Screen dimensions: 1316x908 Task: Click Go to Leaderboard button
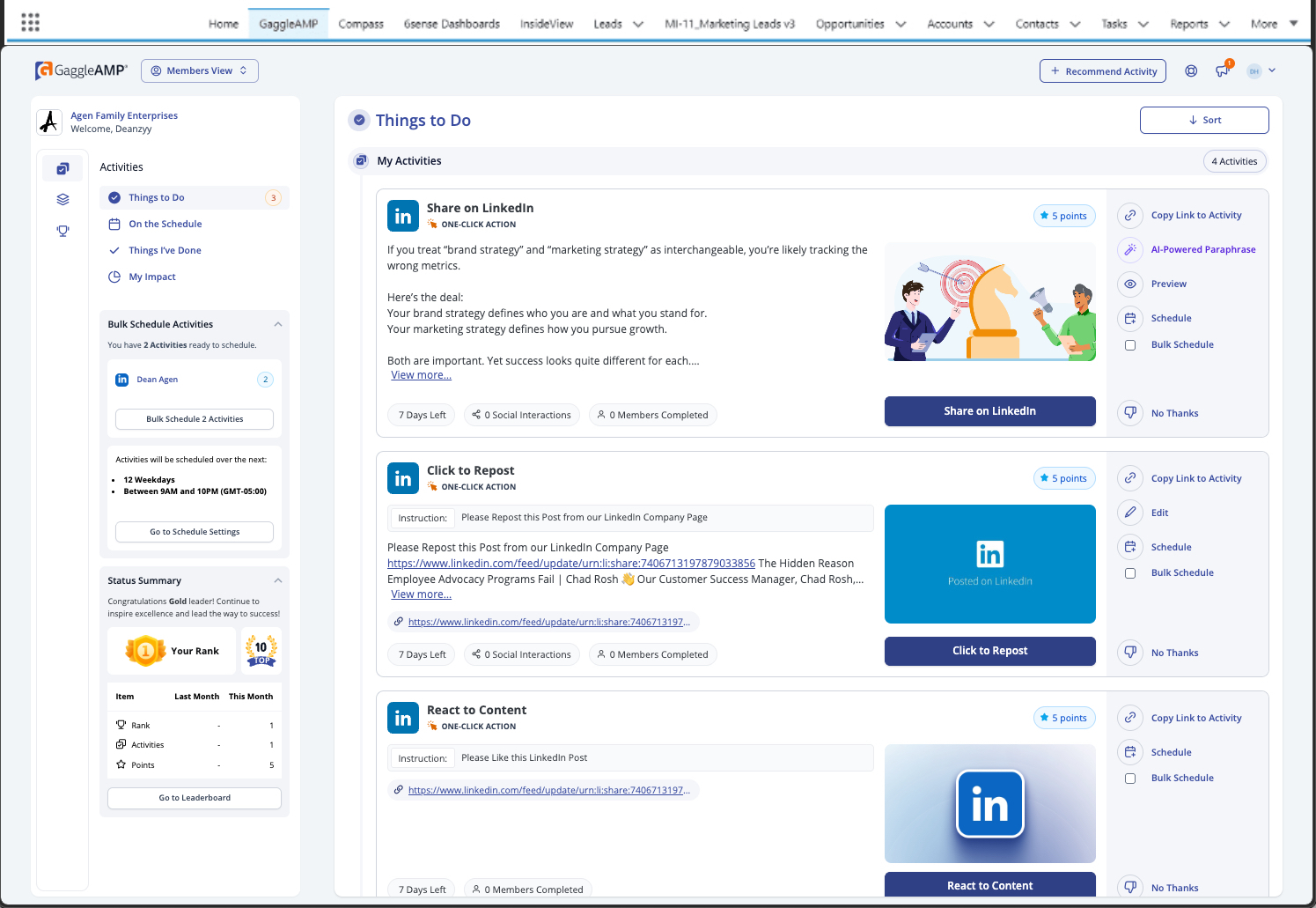tap(195, 798)
